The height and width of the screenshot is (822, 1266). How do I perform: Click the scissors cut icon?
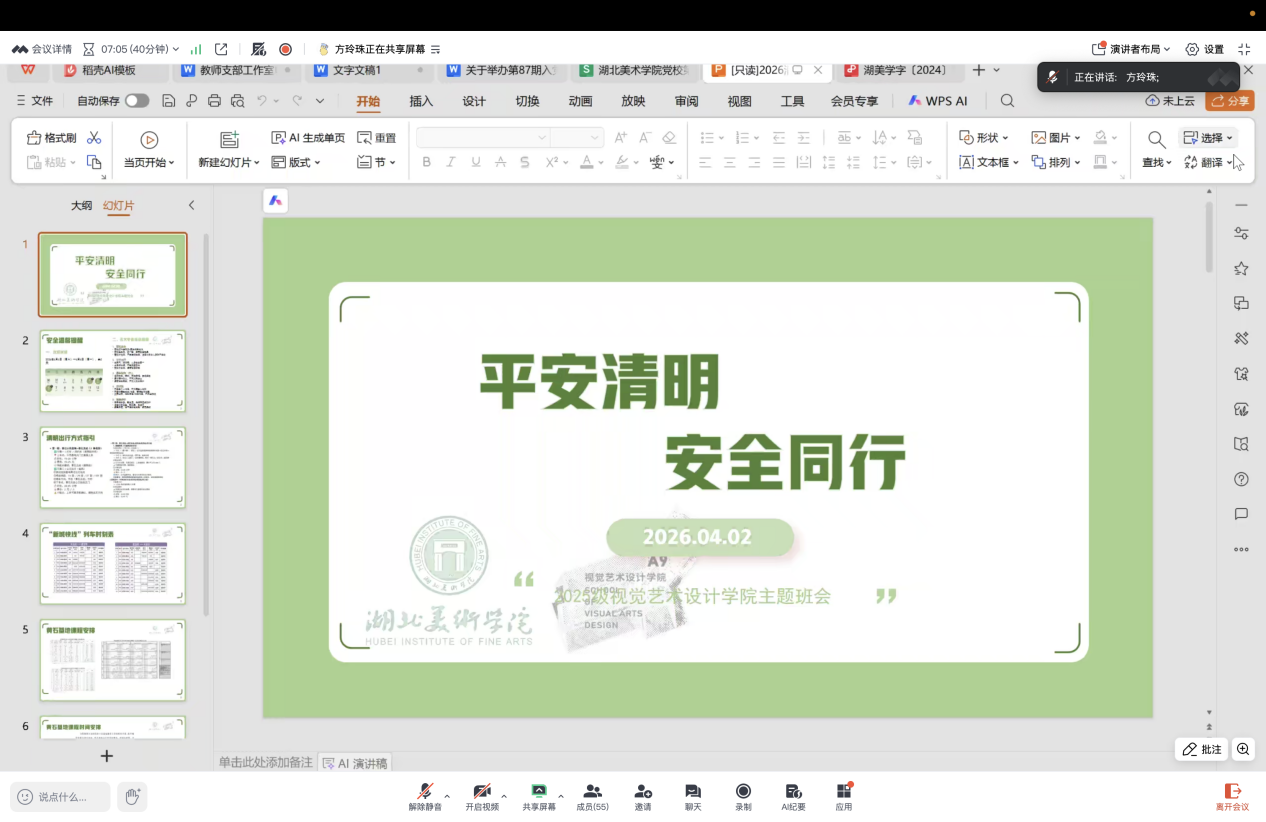pyautogui.click(x=94, y=138)
